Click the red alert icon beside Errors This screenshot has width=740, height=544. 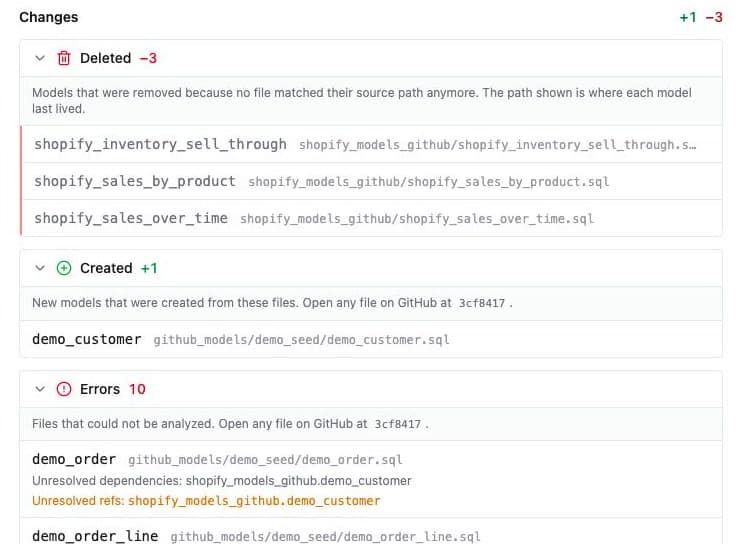click(64, 389)
